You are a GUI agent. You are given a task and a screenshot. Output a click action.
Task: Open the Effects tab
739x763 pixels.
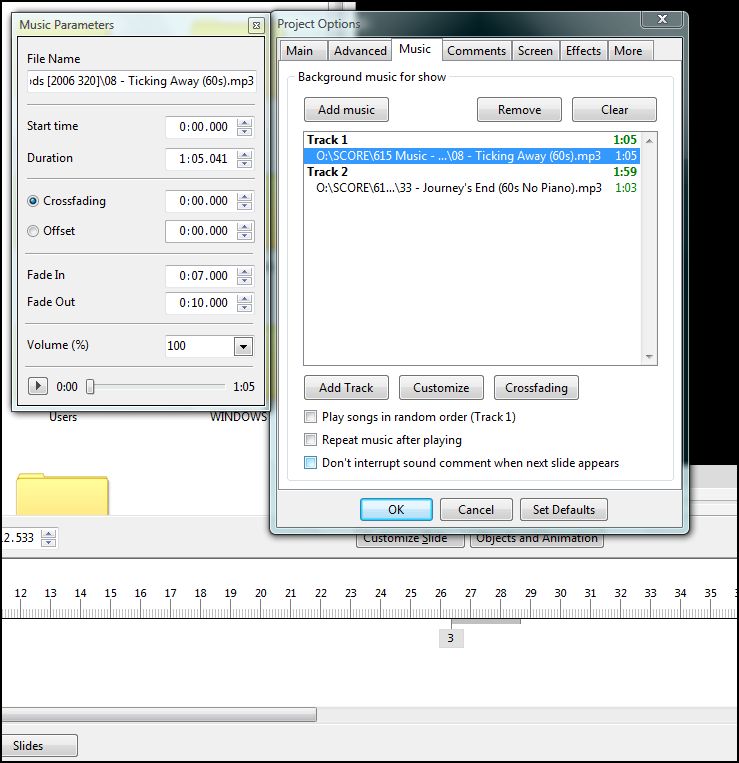(x=583, y=51)
